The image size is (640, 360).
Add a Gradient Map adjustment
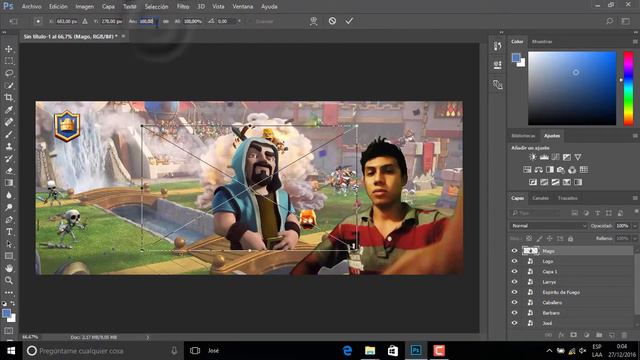pyautogui.click(x=578, y=182)
